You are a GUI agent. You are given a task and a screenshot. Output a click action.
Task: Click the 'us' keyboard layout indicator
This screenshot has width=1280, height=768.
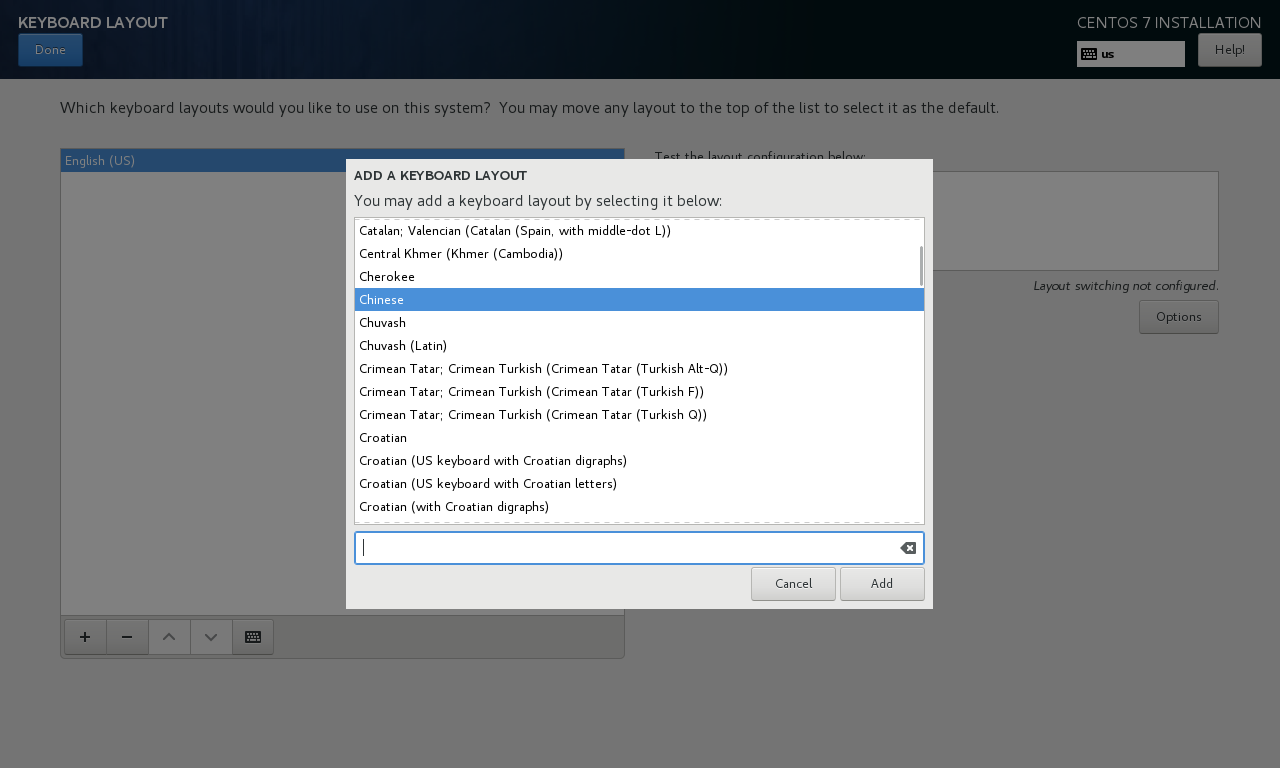tap(1130, 54)
